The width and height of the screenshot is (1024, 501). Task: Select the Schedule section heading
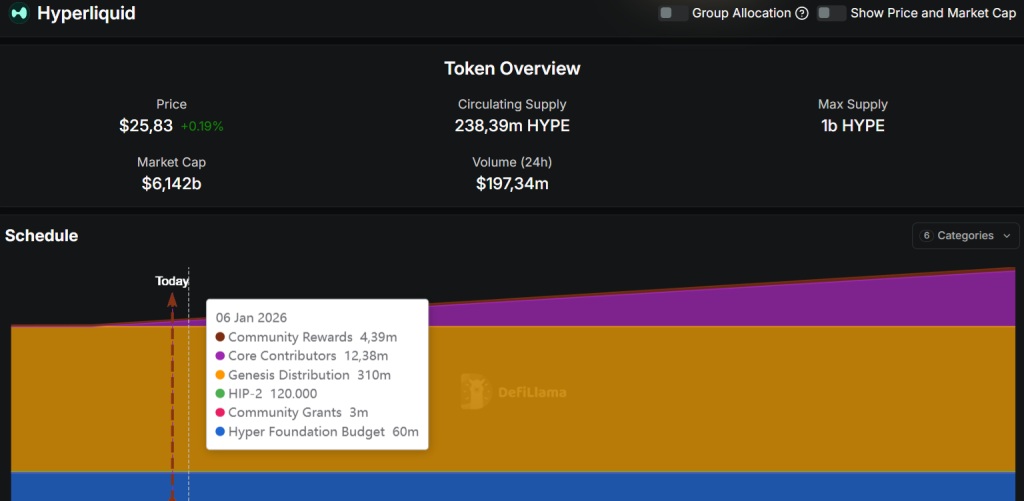coord(42,236)
